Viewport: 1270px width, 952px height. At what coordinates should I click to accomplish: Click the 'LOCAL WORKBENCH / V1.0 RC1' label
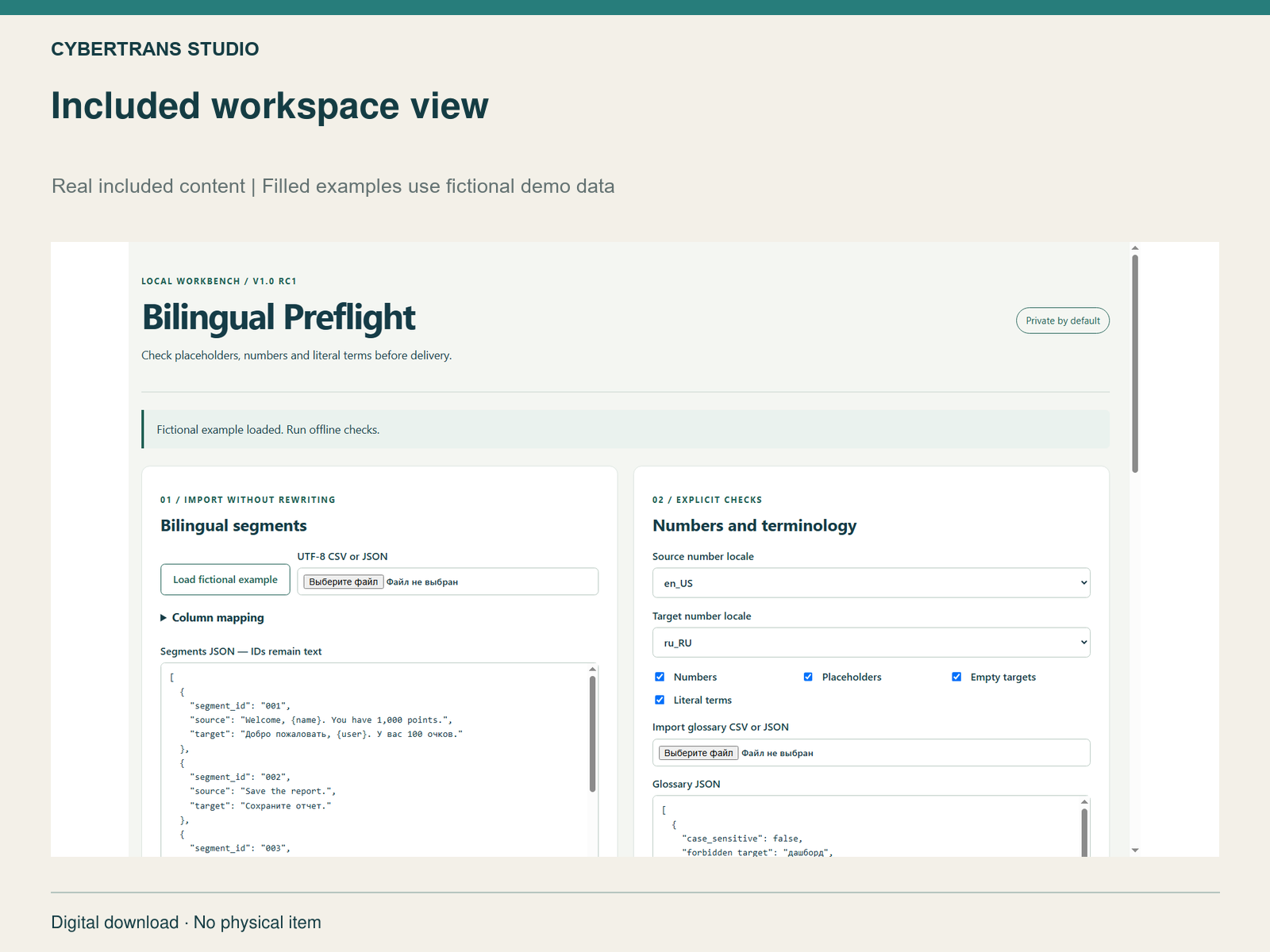pyautogui.click(x=219, y=281)
